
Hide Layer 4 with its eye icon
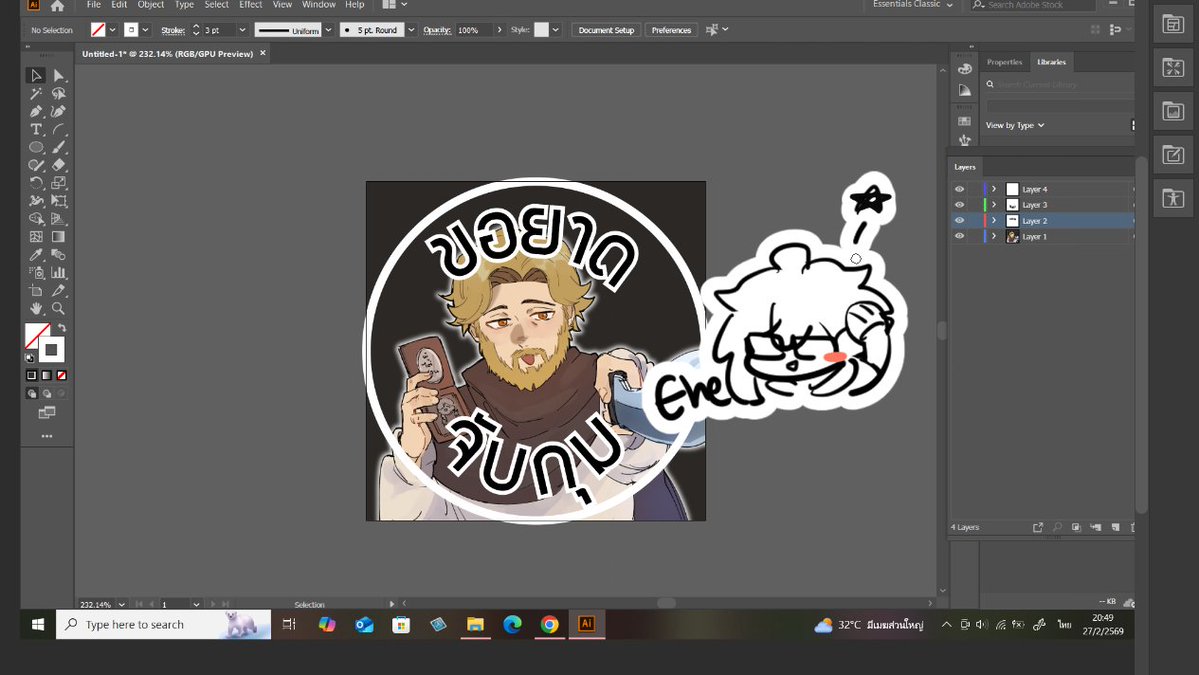[x=959, y=189]
